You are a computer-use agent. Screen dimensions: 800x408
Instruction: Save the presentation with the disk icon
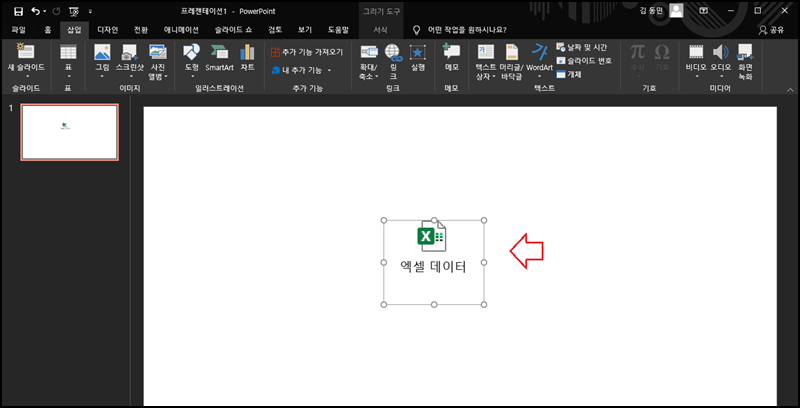18,11
